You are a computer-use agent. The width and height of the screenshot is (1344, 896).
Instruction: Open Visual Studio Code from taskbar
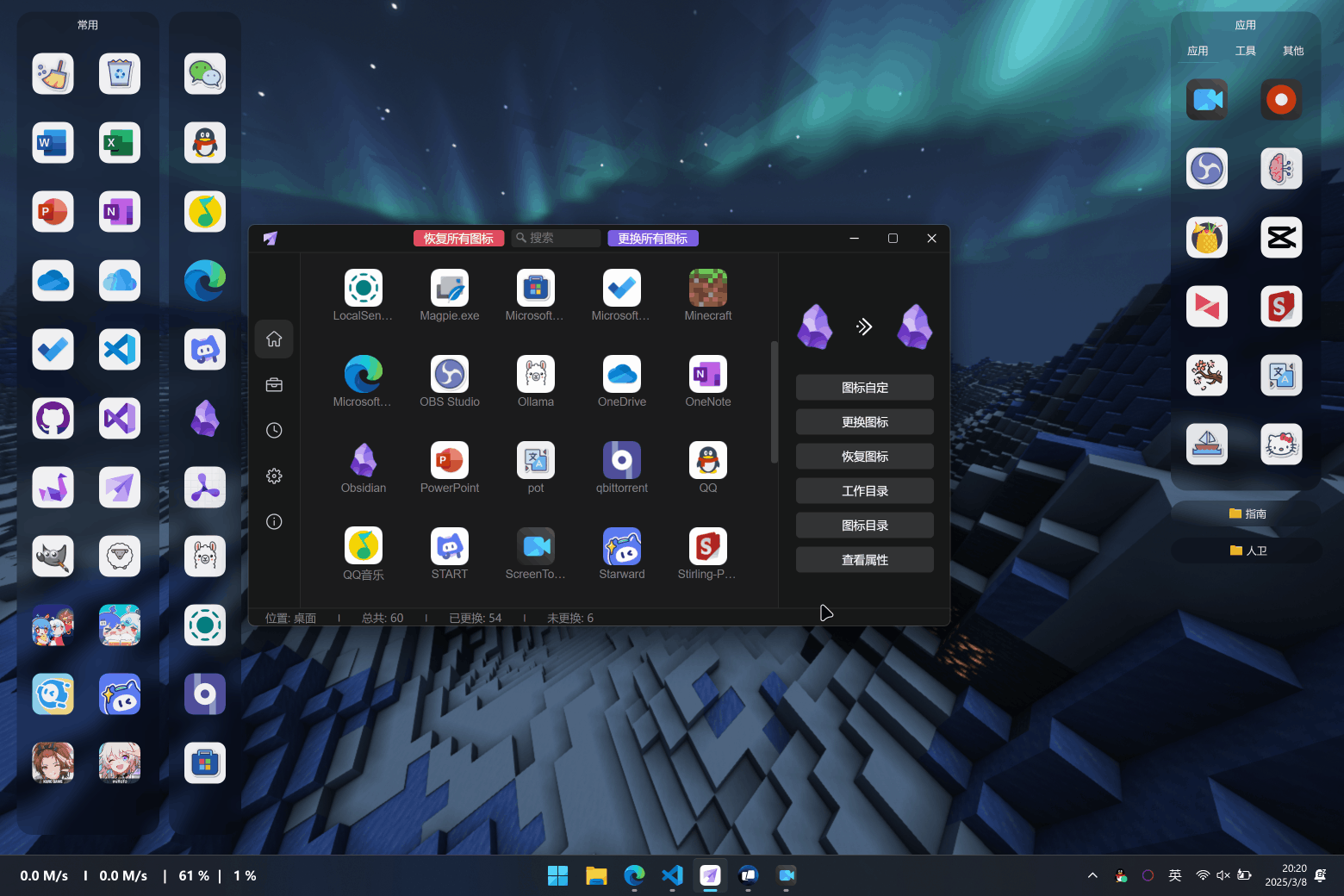point(672,876)
